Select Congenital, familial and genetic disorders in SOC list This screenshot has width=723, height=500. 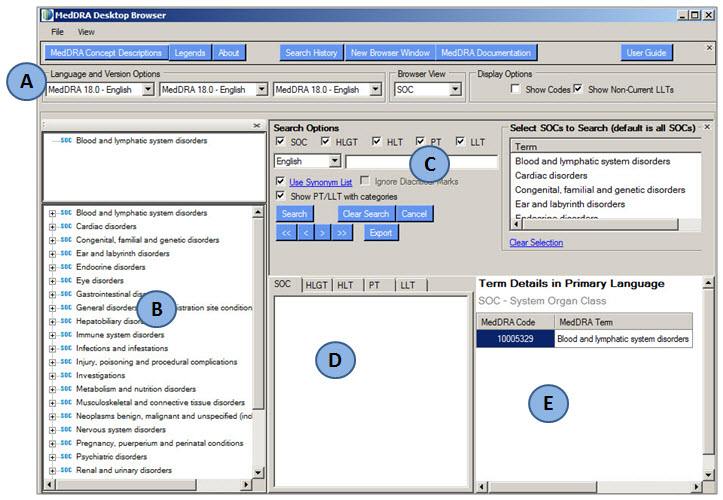[x=600, y=190]
